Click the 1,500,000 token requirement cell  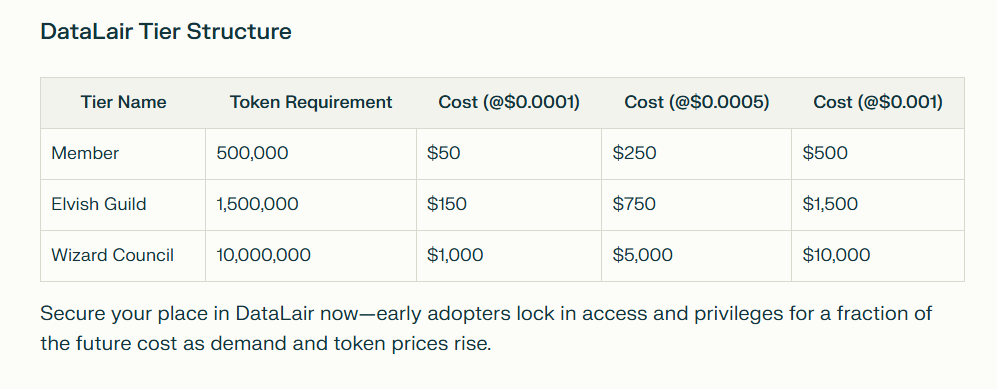[311, 205]
